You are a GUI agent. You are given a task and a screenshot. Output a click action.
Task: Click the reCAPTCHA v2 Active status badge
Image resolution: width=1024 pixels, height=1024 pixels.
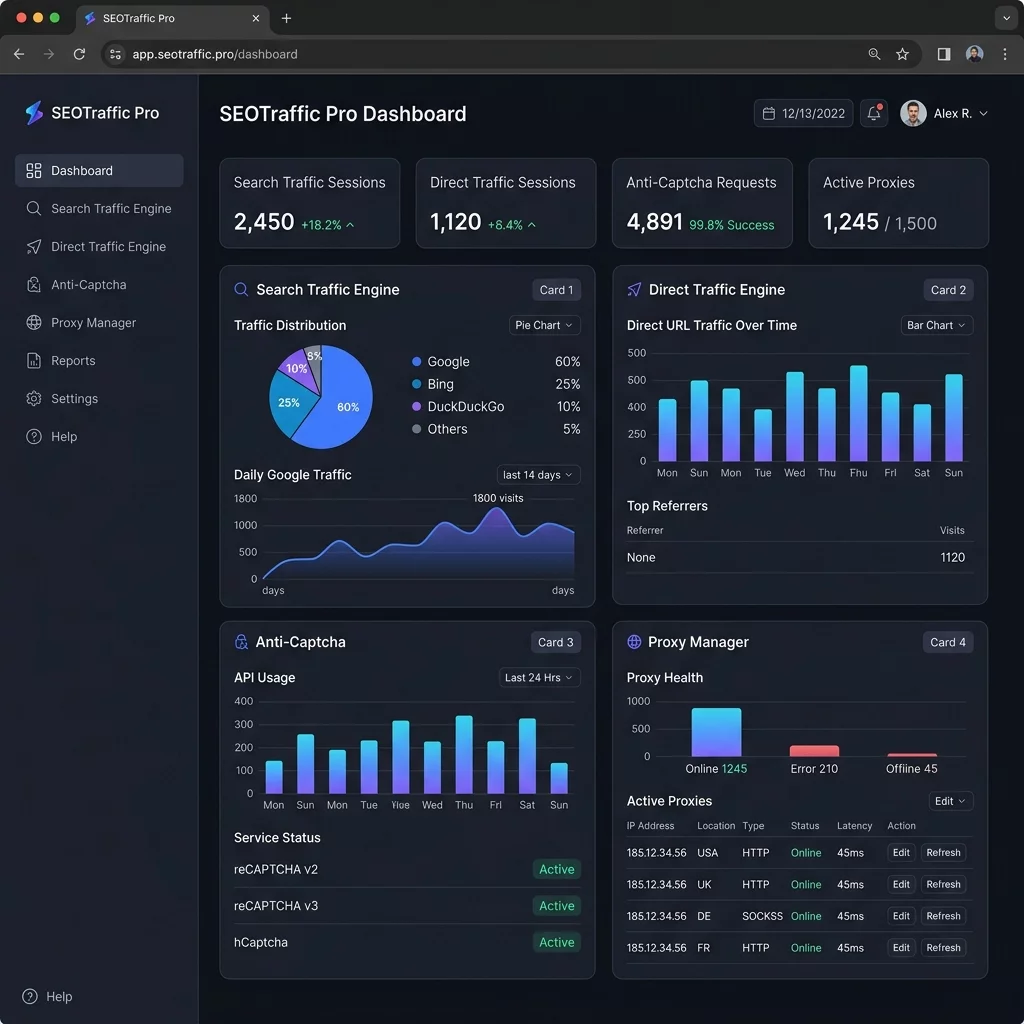pos(556,869)
